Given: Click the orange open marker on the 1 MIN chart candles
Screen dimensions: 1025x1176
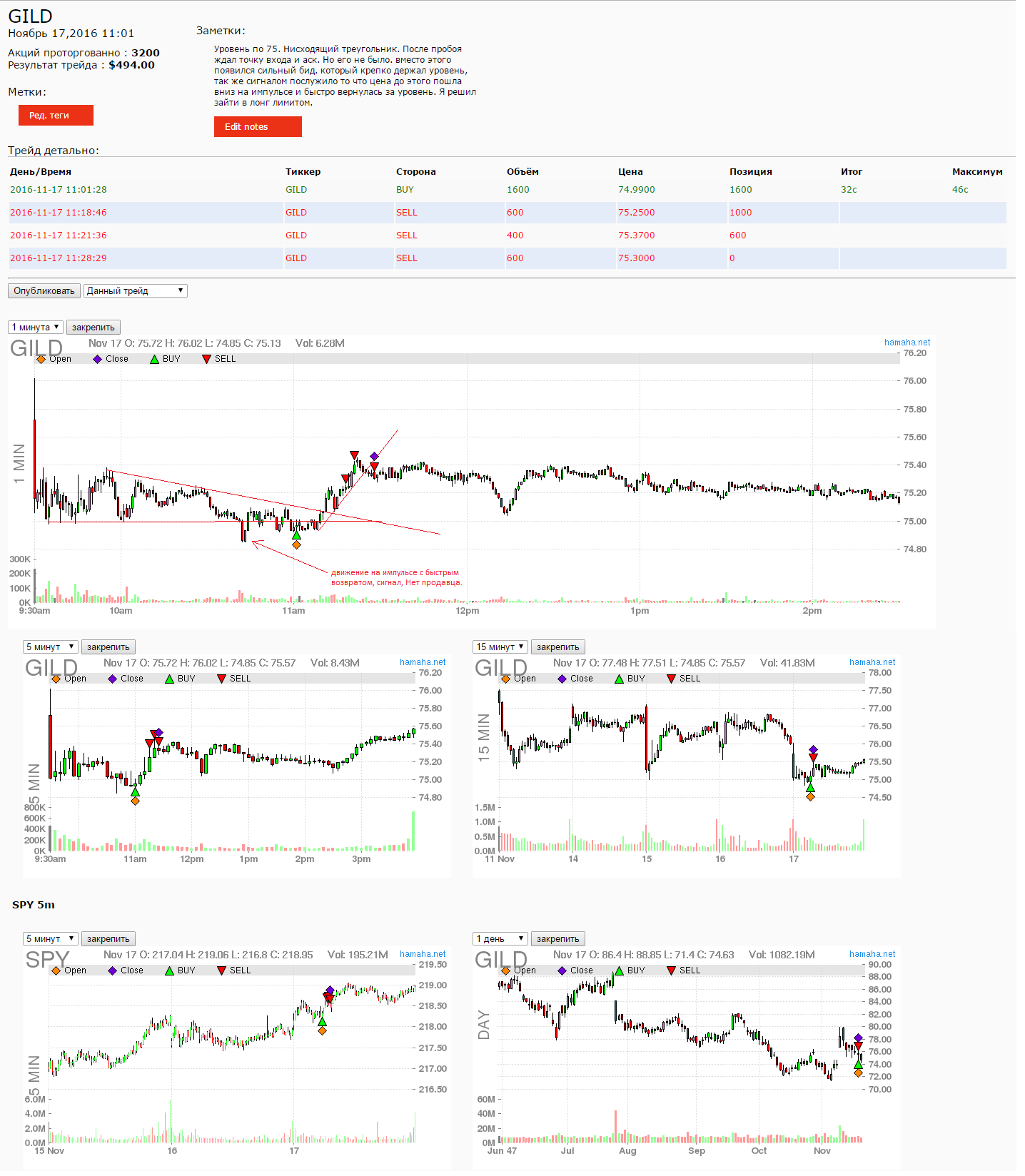Looking at the screenshot, I should [296, 545].
